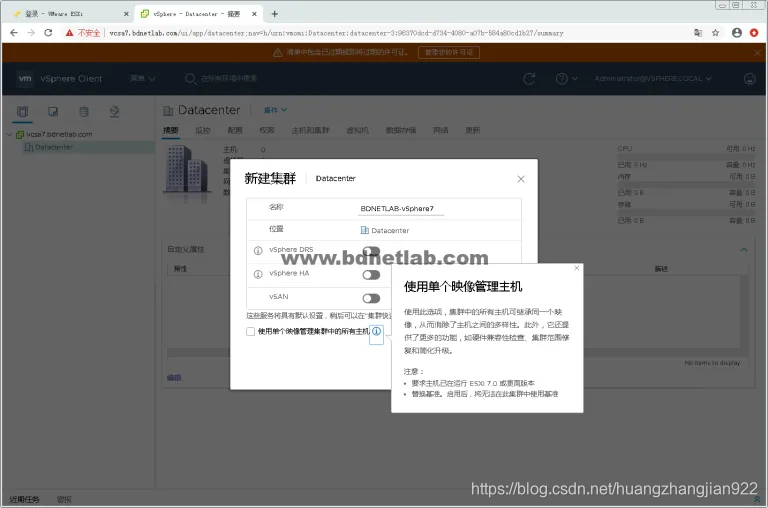768x508 pixels.
Task: Open Networking inventory view icon
Action: tap(114, 111)
